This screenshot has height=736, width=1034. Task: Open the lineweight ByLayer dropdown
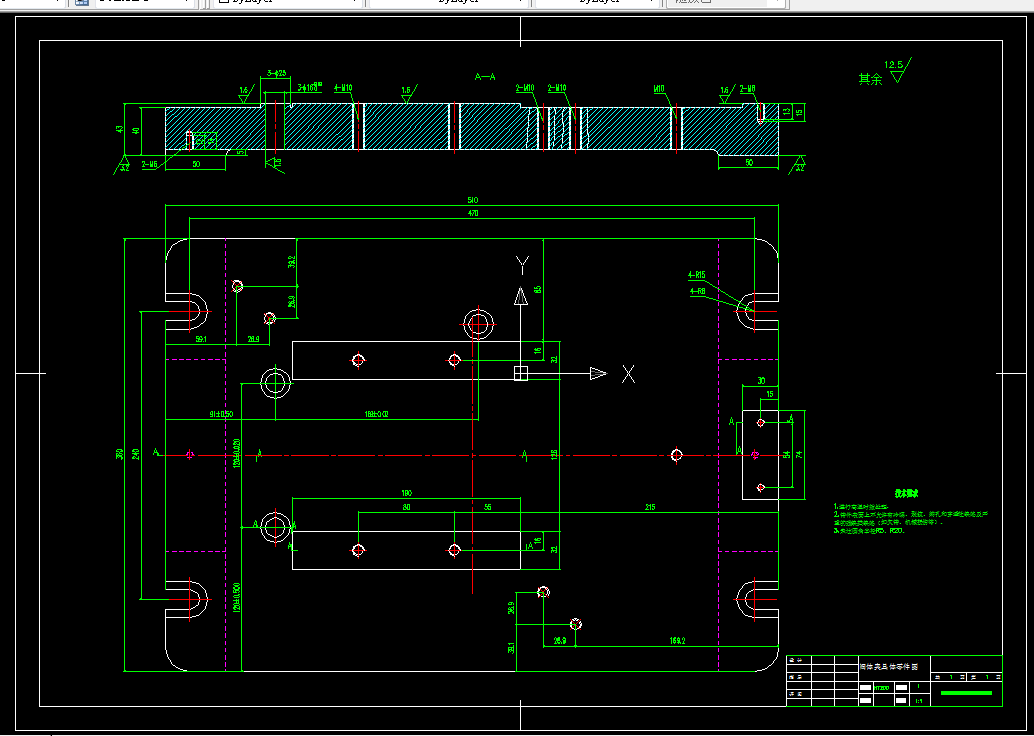(x=597, y=2)
